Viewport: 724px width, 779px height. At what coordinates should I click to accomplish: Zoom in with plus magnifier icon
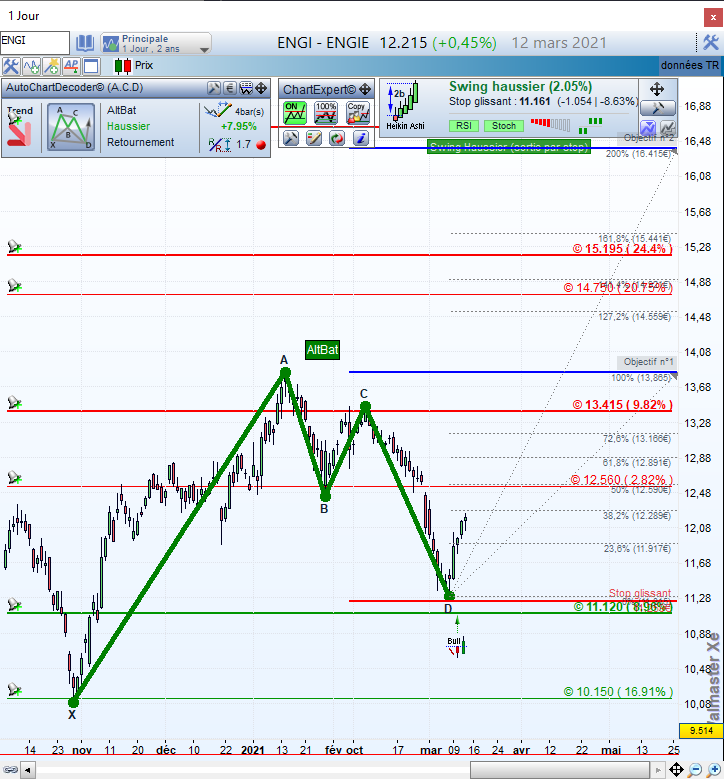pos(714,770)
